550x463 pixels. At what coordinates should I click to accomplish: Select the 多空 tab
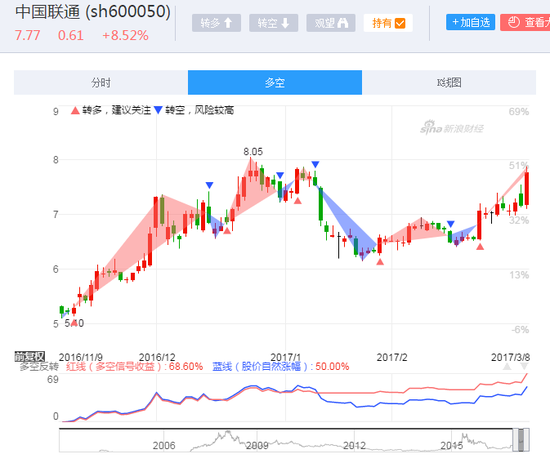click(x=275, y=82)
